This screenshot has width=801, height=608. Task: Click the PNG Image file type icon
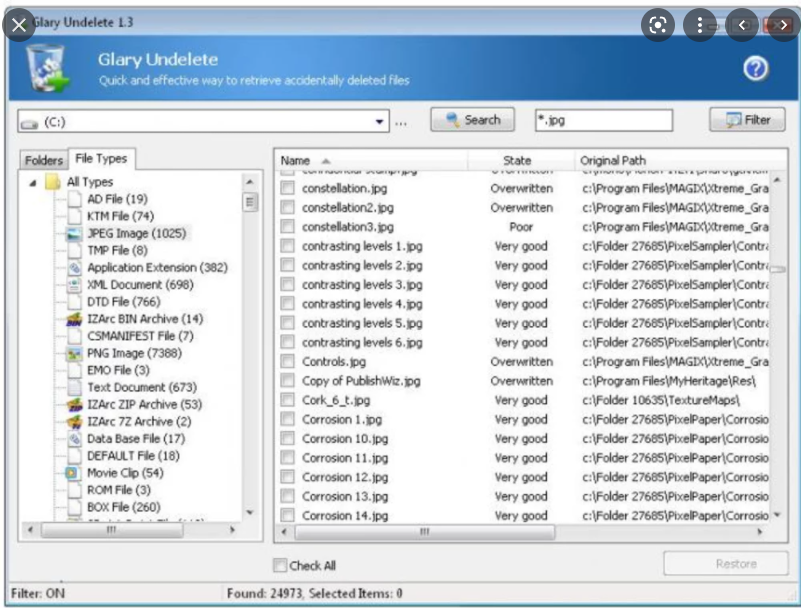pyautogui.click(x=74, y=354)
